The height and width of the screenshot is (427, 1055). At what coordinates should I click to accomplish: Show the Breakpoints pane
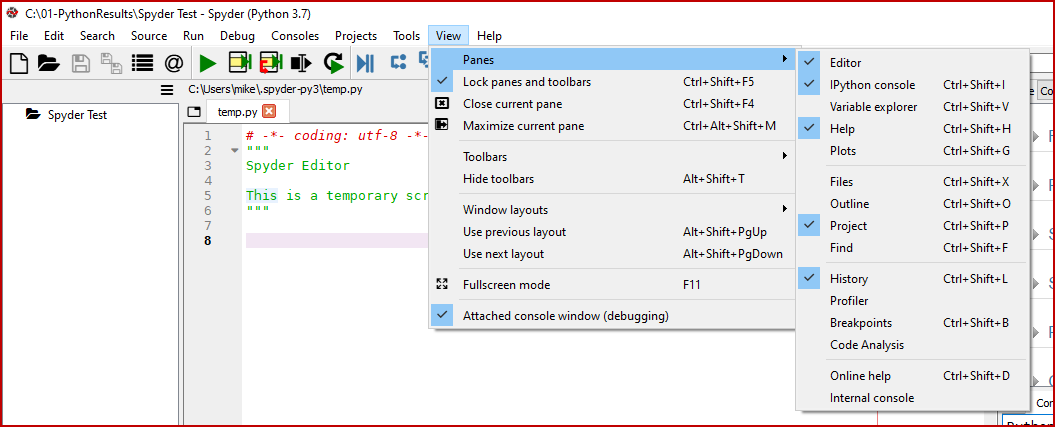912,323
